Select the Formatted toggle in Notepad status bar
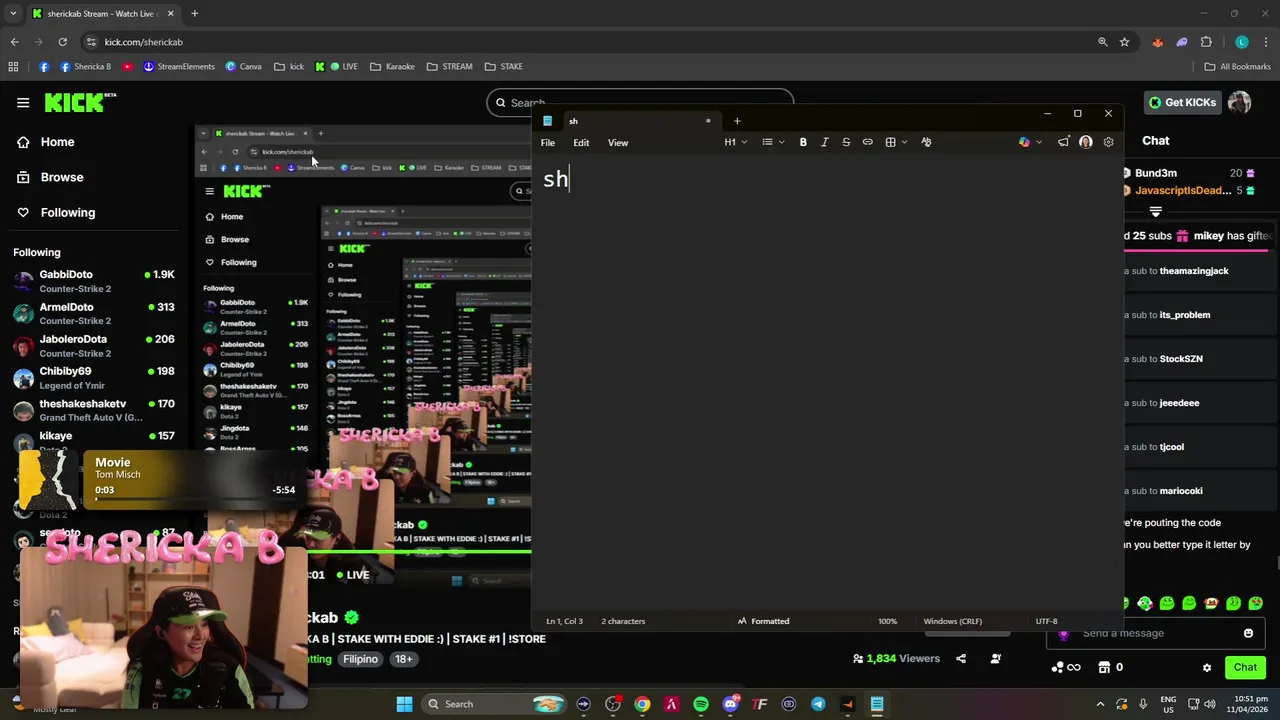 click(764, 621)
